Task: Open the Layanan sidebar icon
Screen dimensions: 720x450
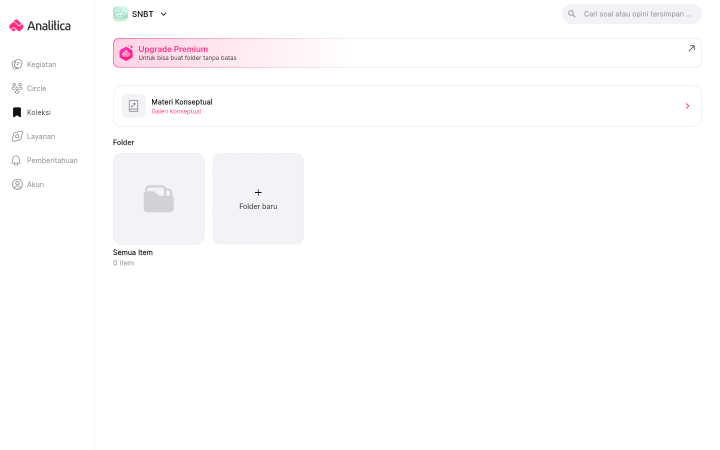Action: pos(17,136)
